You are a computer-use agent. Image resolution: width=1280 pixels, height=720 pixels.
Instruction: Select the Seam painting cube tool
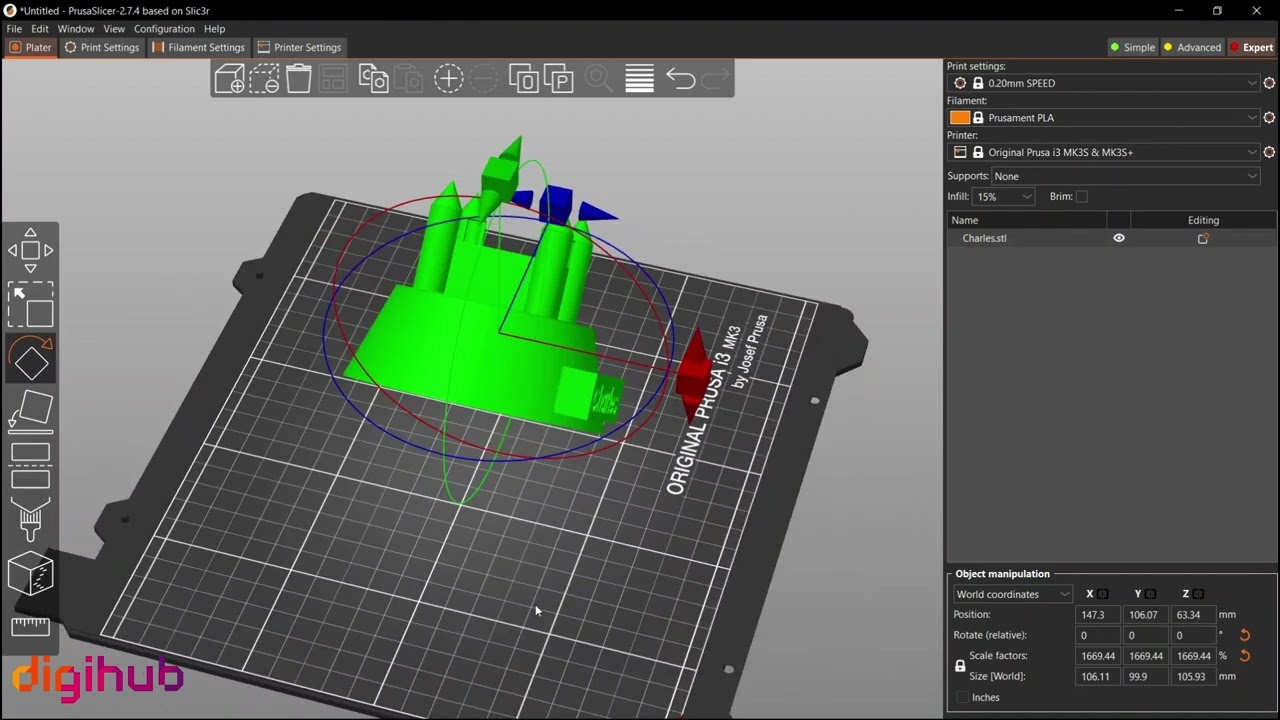(x=30, y=574)
